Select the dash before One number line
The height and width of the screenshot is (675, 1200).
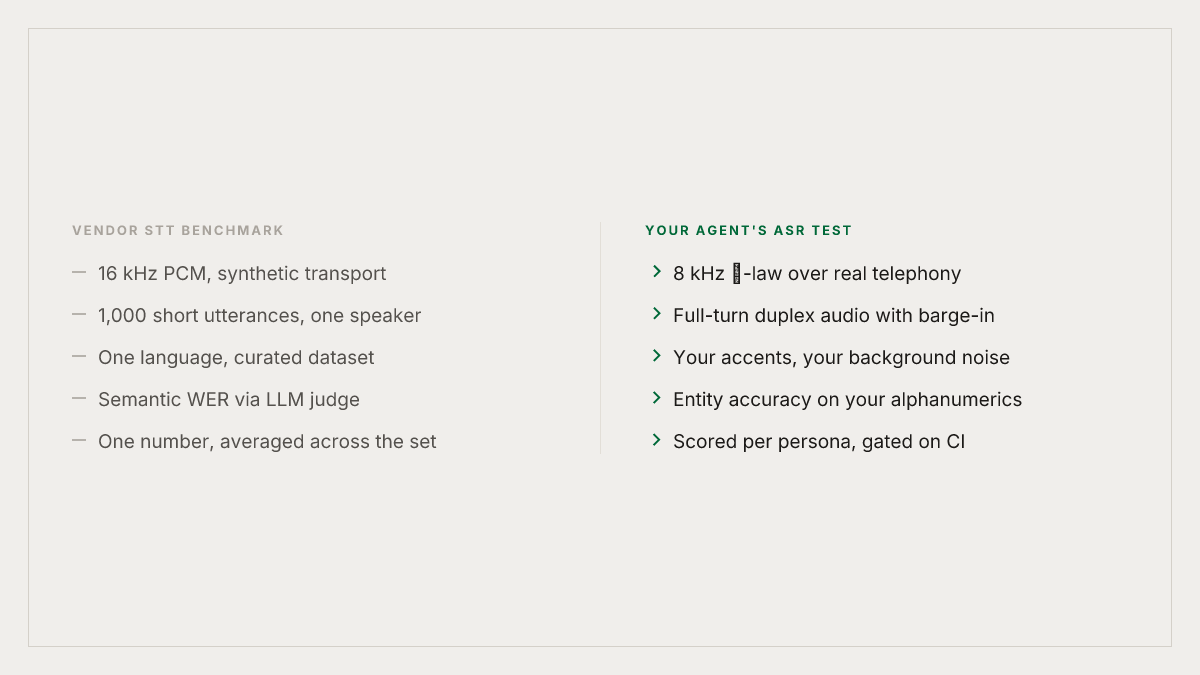(79, 441)
